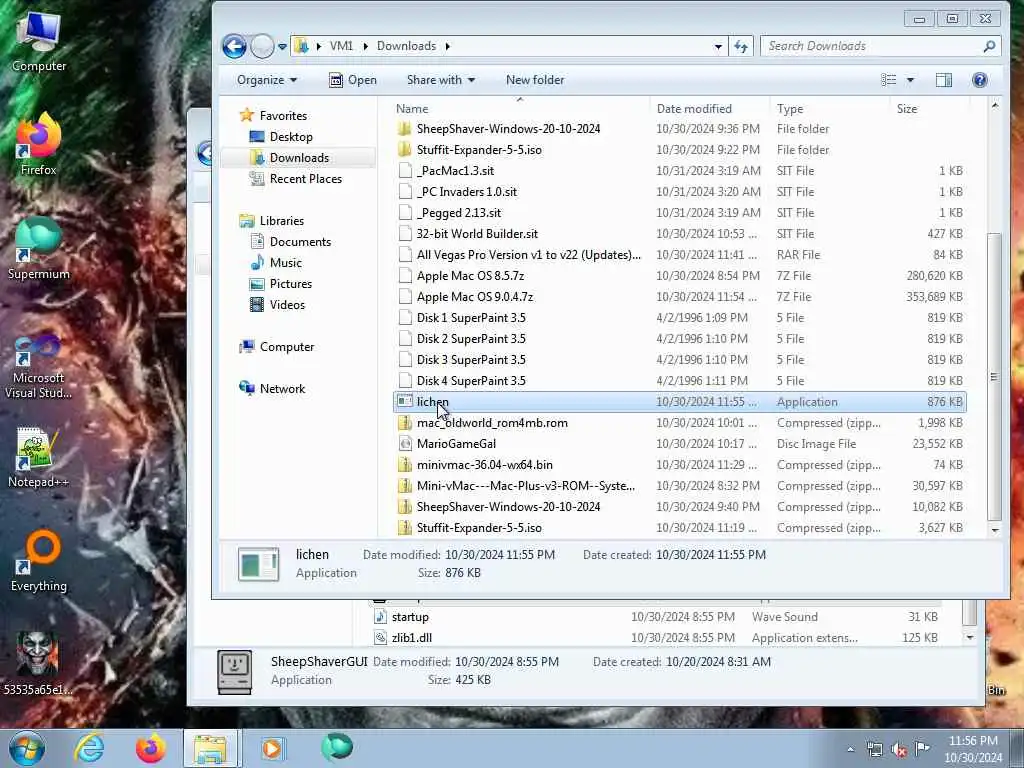Open Music library
Image resolution: width=1024 pixels, height=768 pixels.
tap(276, 263)
